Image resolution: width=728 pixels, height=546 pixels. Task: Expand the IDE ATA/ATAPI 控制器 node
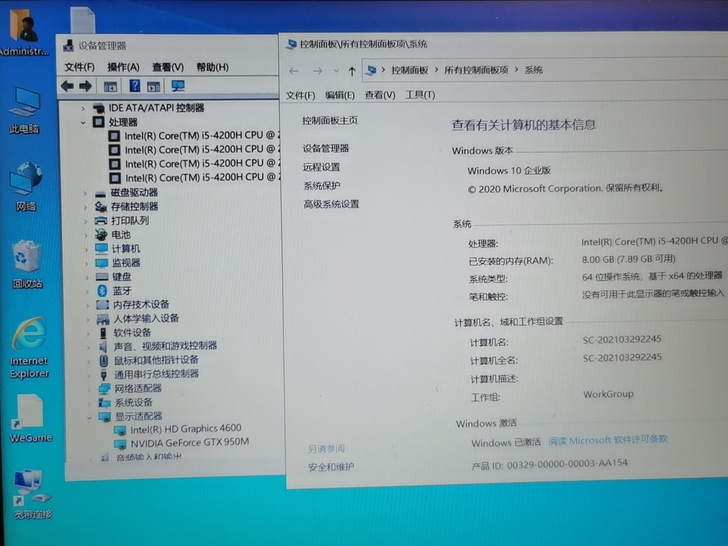pyautogui.click(x=83, y=108)
